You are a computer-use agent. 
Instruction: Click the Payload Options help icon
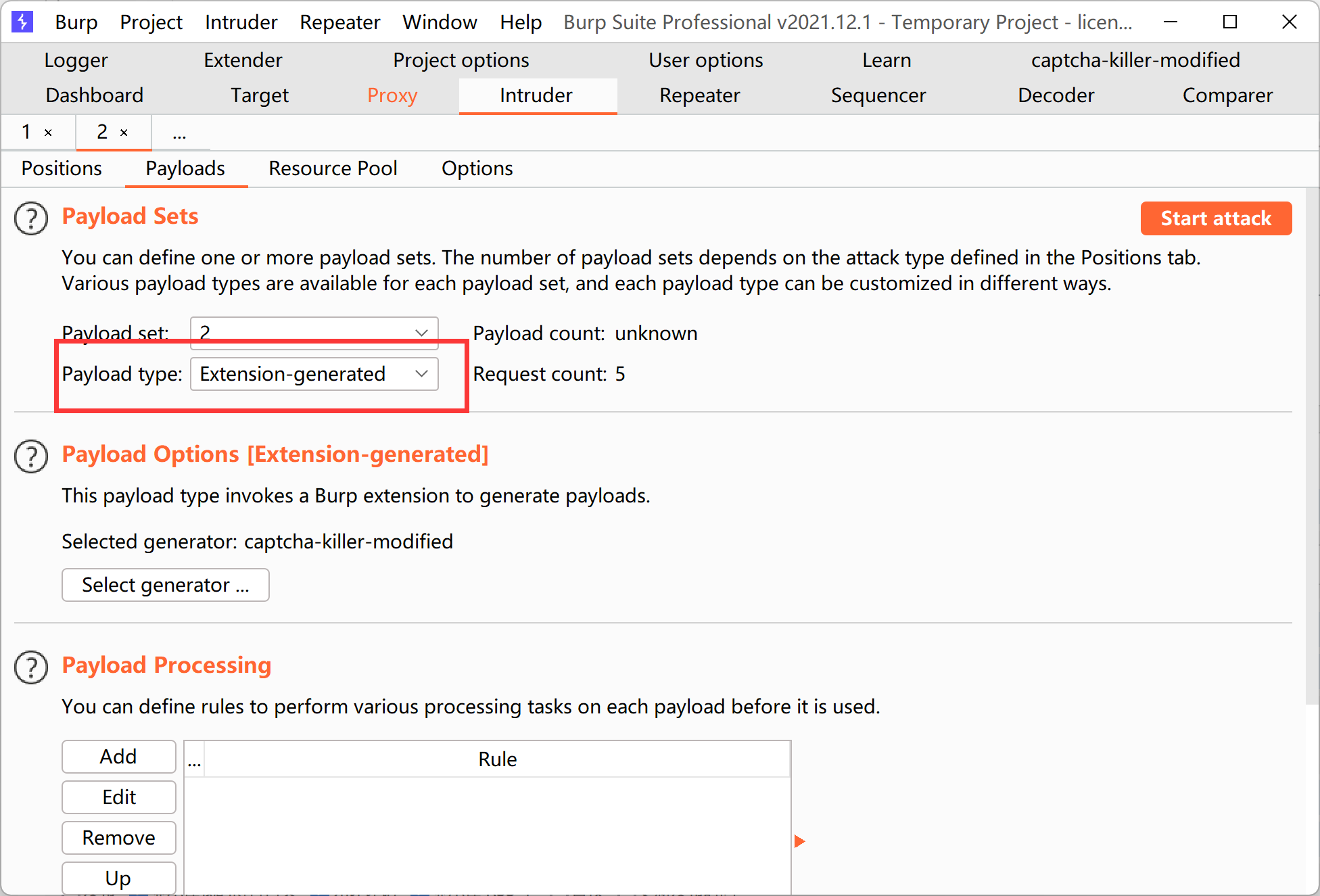(x=31, y=456)
